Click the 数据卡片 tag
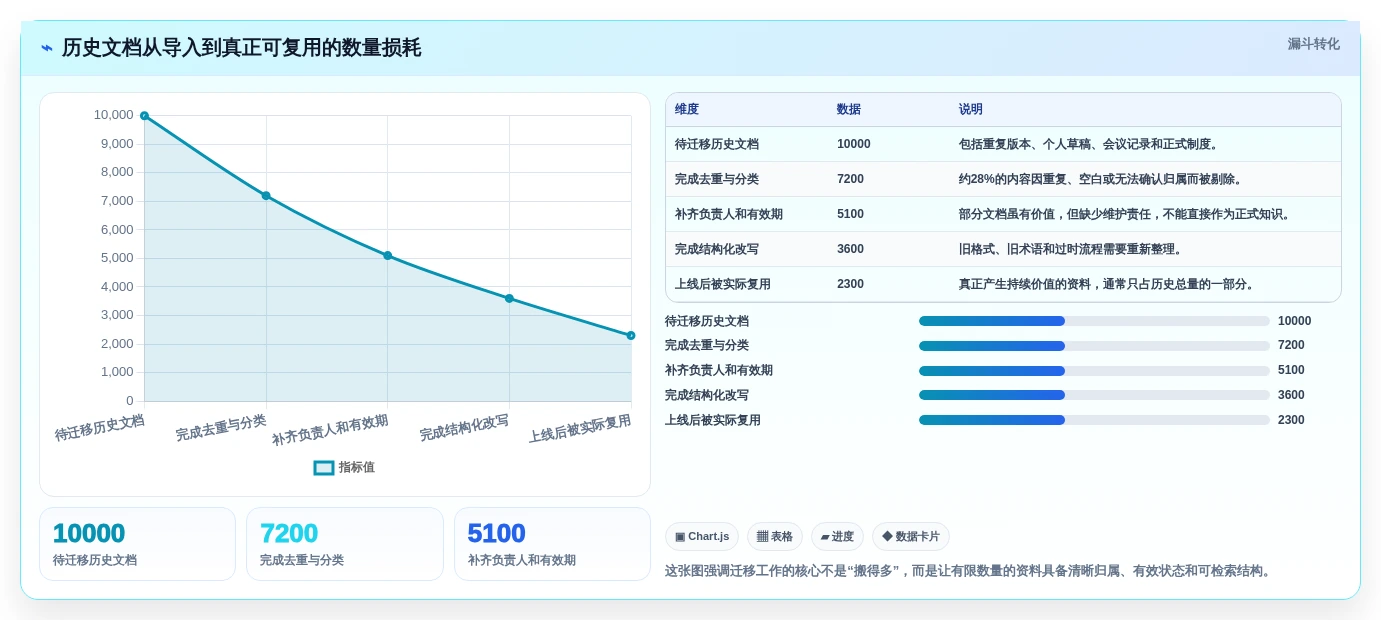1381x620 pixels. 911,537
